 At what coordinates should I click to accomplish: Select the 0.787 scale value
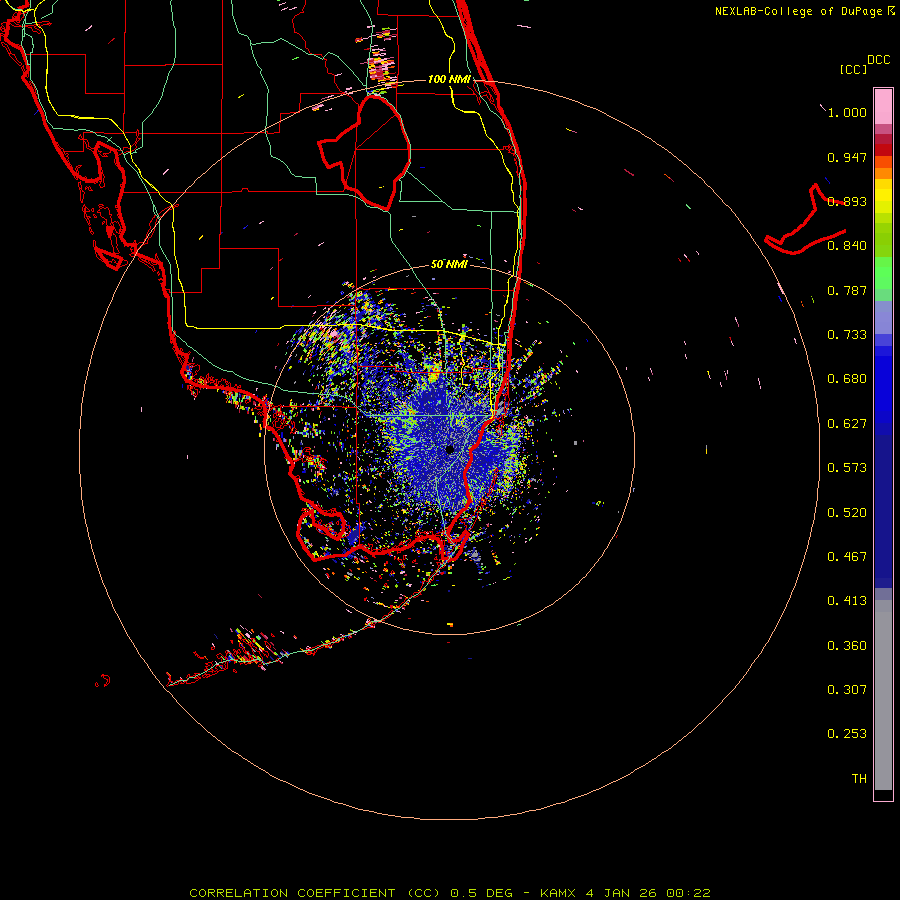click(x=847, y=290)
